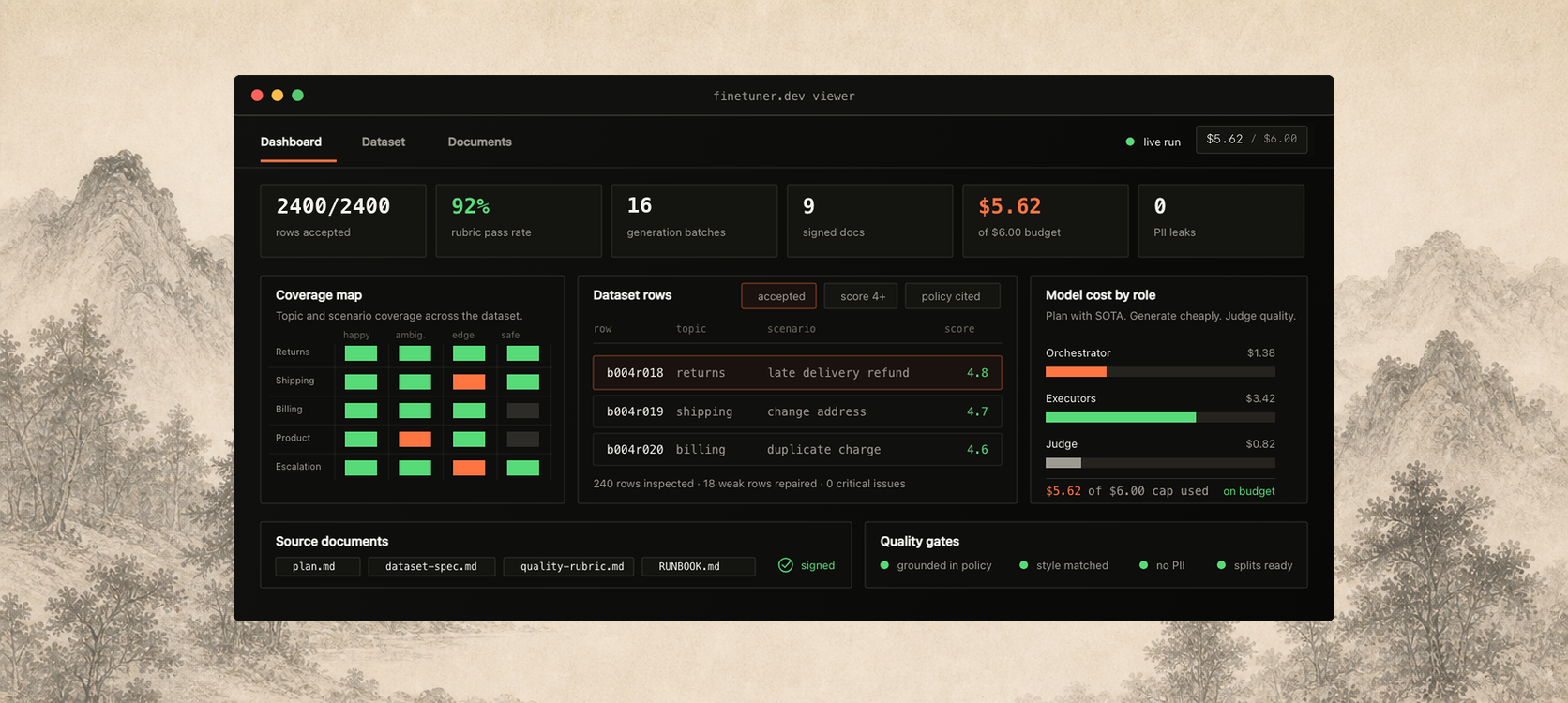The width and height of the screenshot is (1568, 703).
Task: Click the 0 PII leaks card
Action: coord(1221,220)
